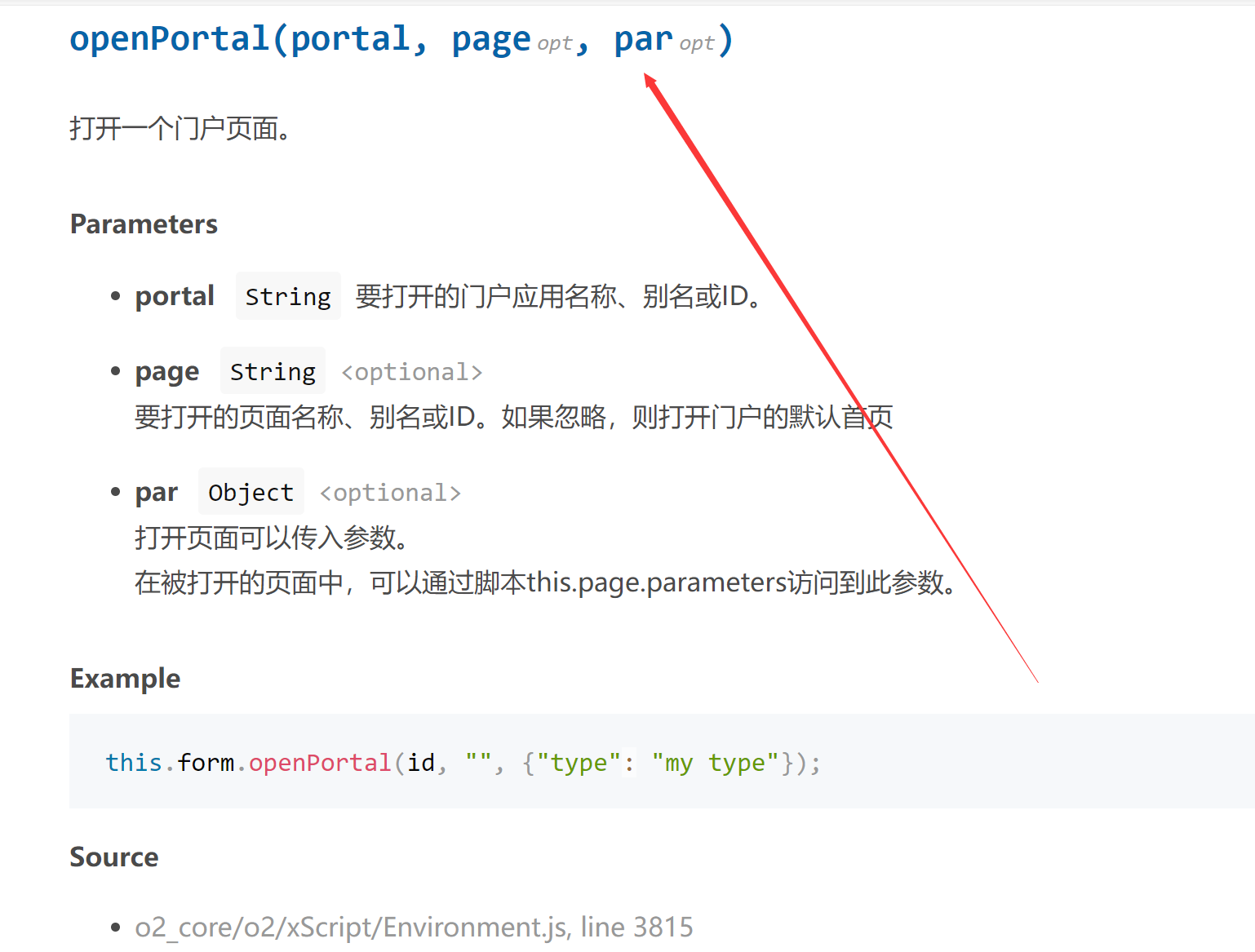Select the 'par' parameter name in the list
The height and width of the screenshot is (952, 1255).
[x=157, y=493]
